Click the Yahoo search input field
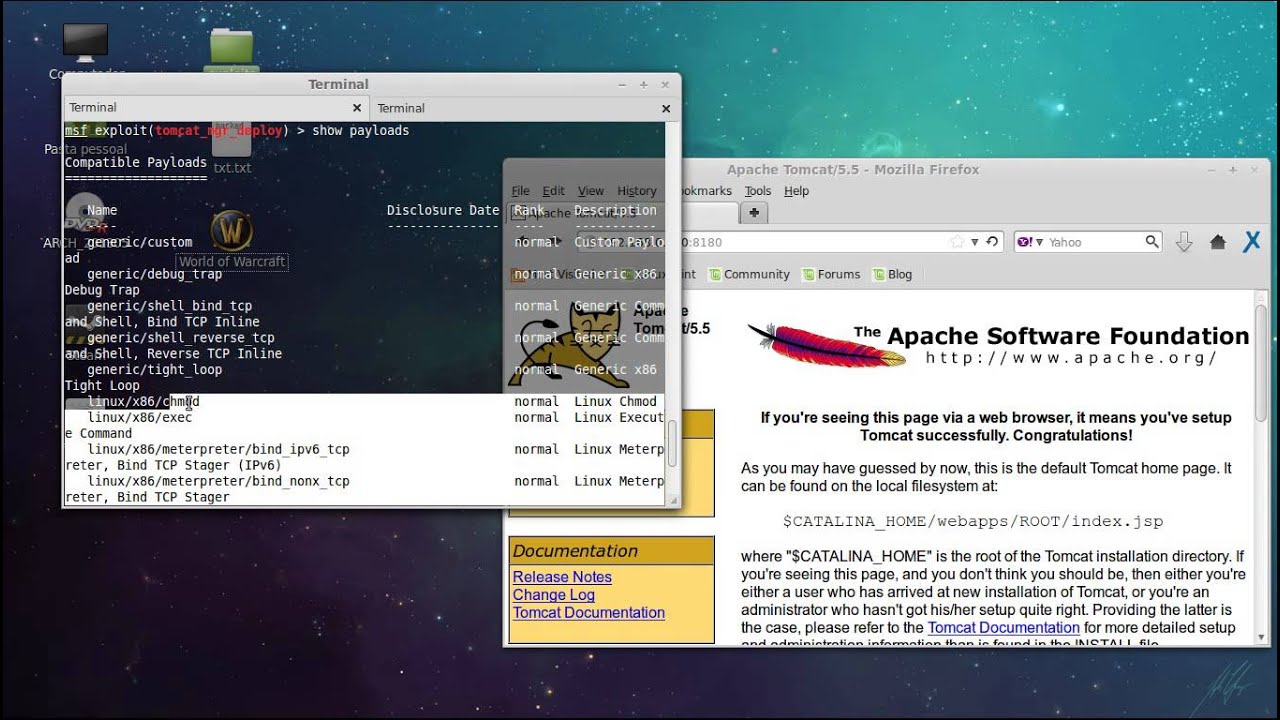Image resolution: width=1280 pixels, height=720 pixels. pos(1094,242)
